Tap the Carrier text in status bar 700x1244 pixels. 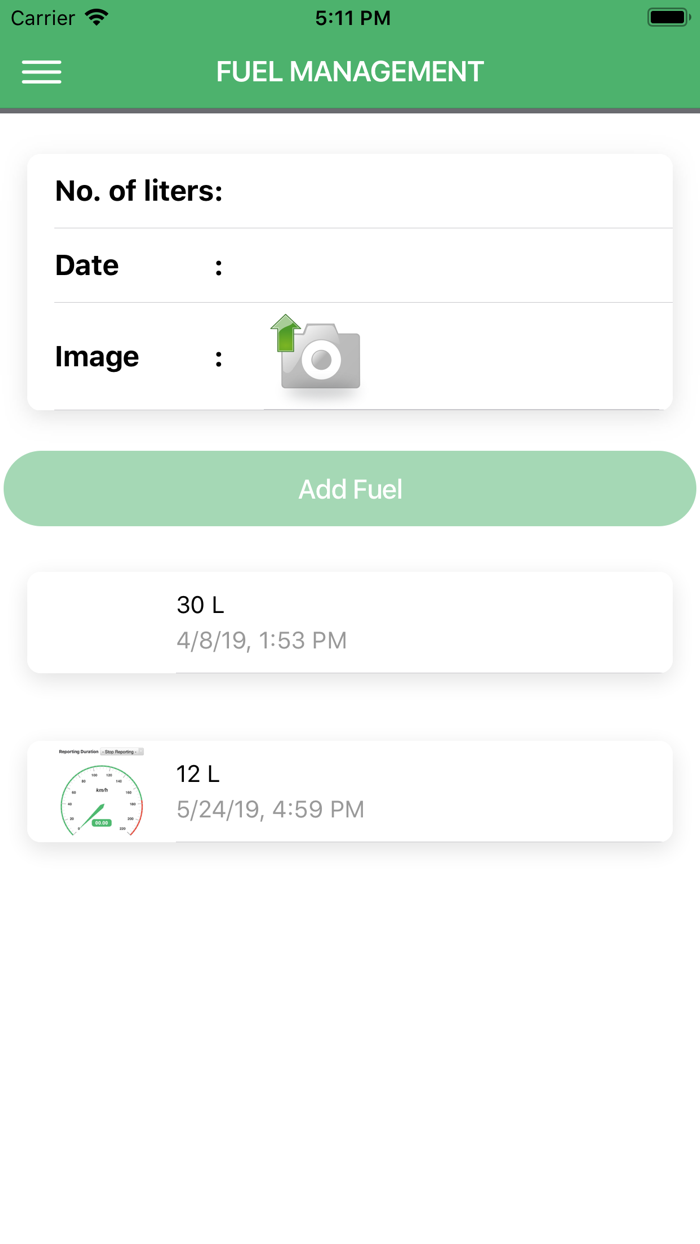pyautogui.click(x=43, y=18)
